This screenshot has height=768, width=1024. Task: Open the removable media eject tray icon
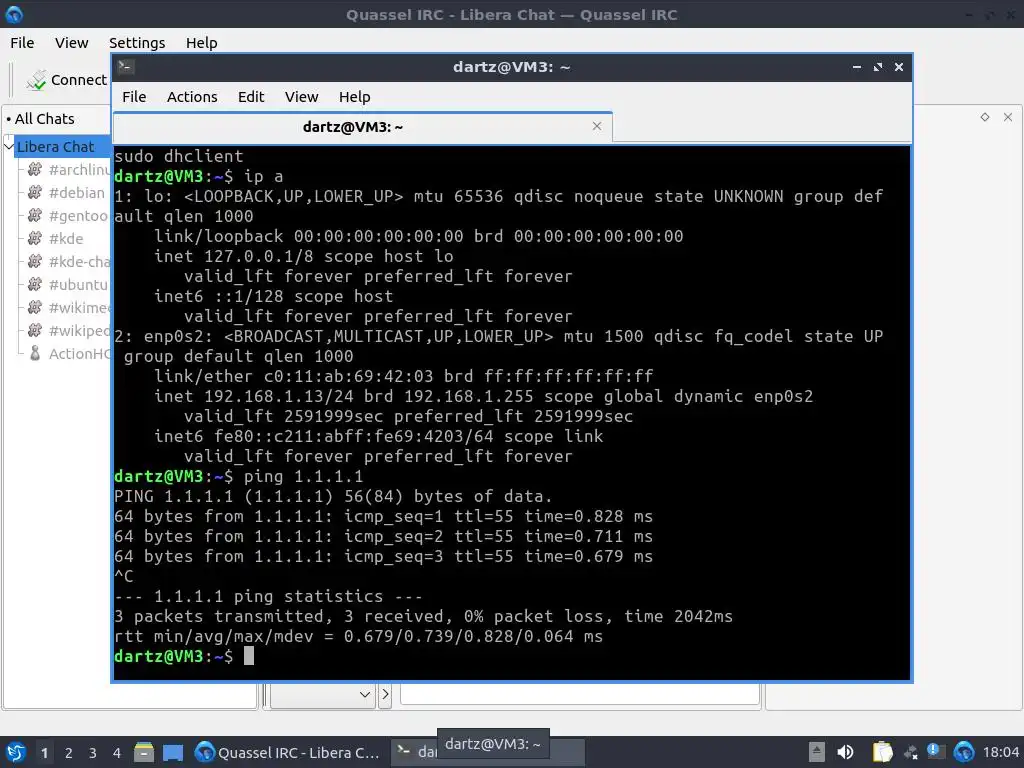[816, 752]
